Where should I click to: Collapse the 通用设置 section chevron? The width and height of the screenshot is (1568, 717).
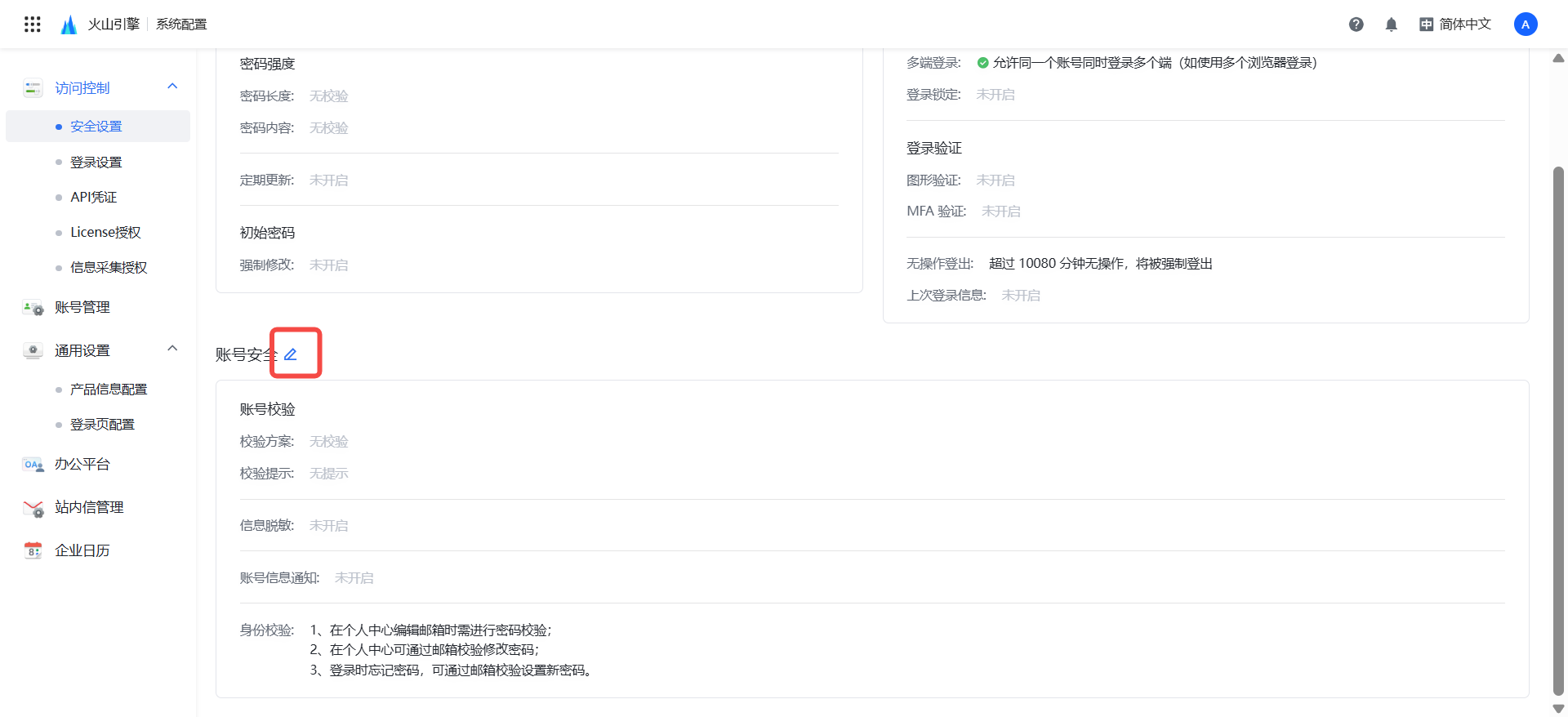click(x=172, y=349)
